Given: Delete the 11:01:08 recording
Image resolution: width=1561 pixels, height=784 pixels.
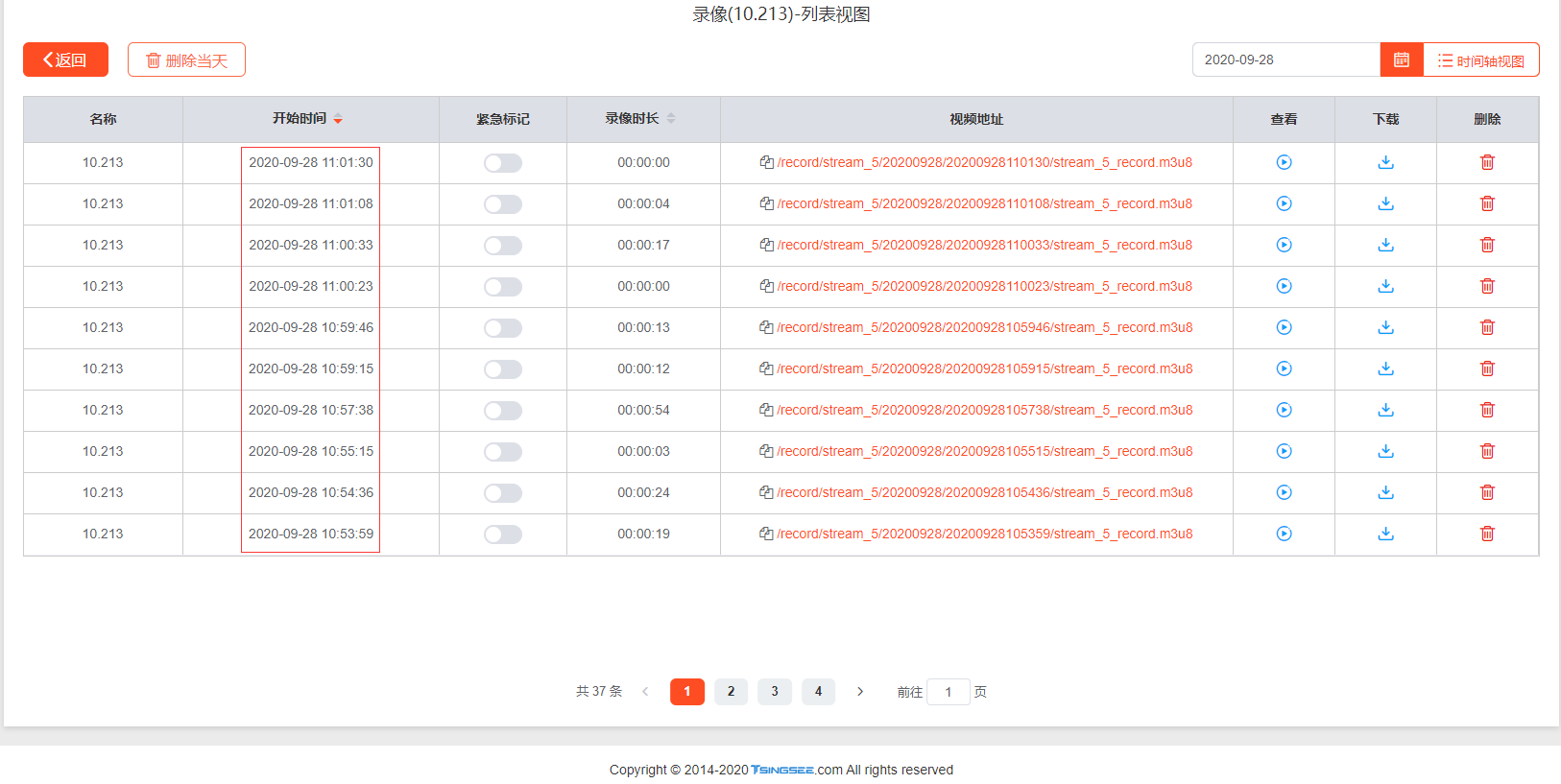Looking at the screenshot, I should (x=1487, y=203).
